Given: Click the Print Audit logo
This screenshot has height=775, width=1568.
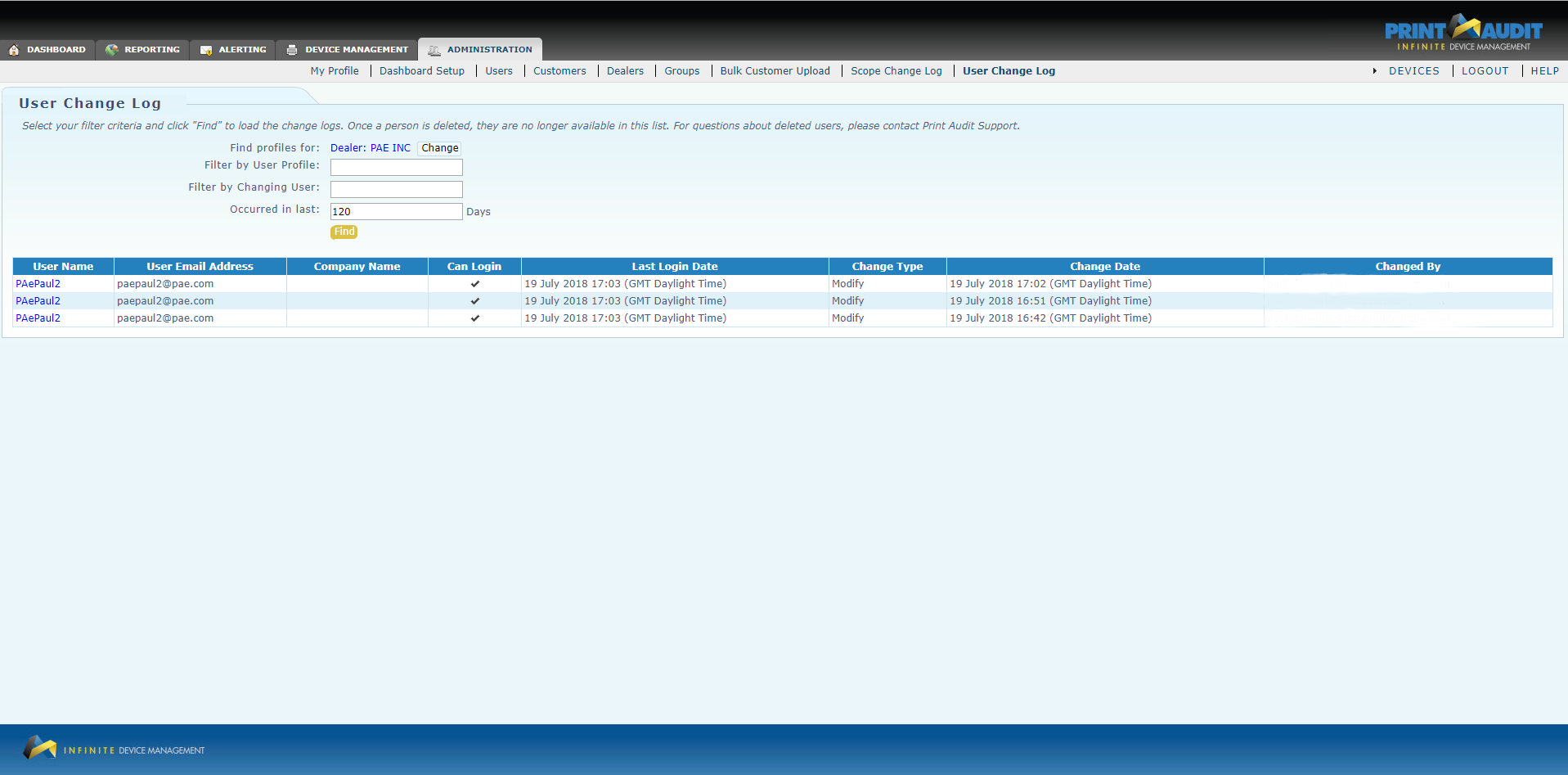Looking at the screenshot, I should [x=1463, y=32].
